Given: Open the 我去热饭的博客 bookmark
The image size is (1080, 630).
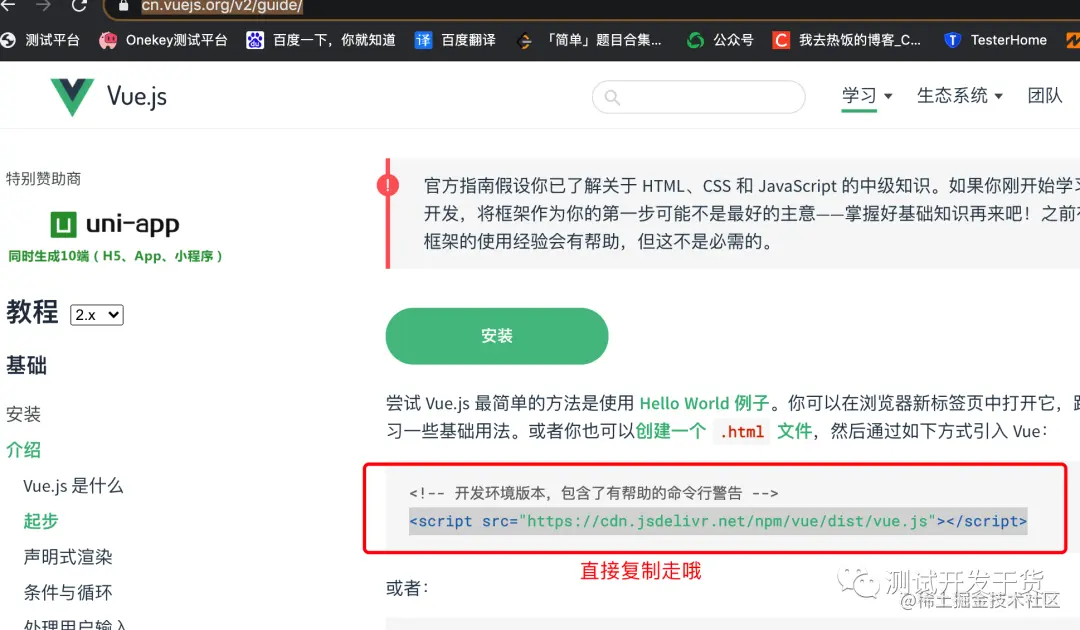Looking at the screenshot, I should (845, 40).
